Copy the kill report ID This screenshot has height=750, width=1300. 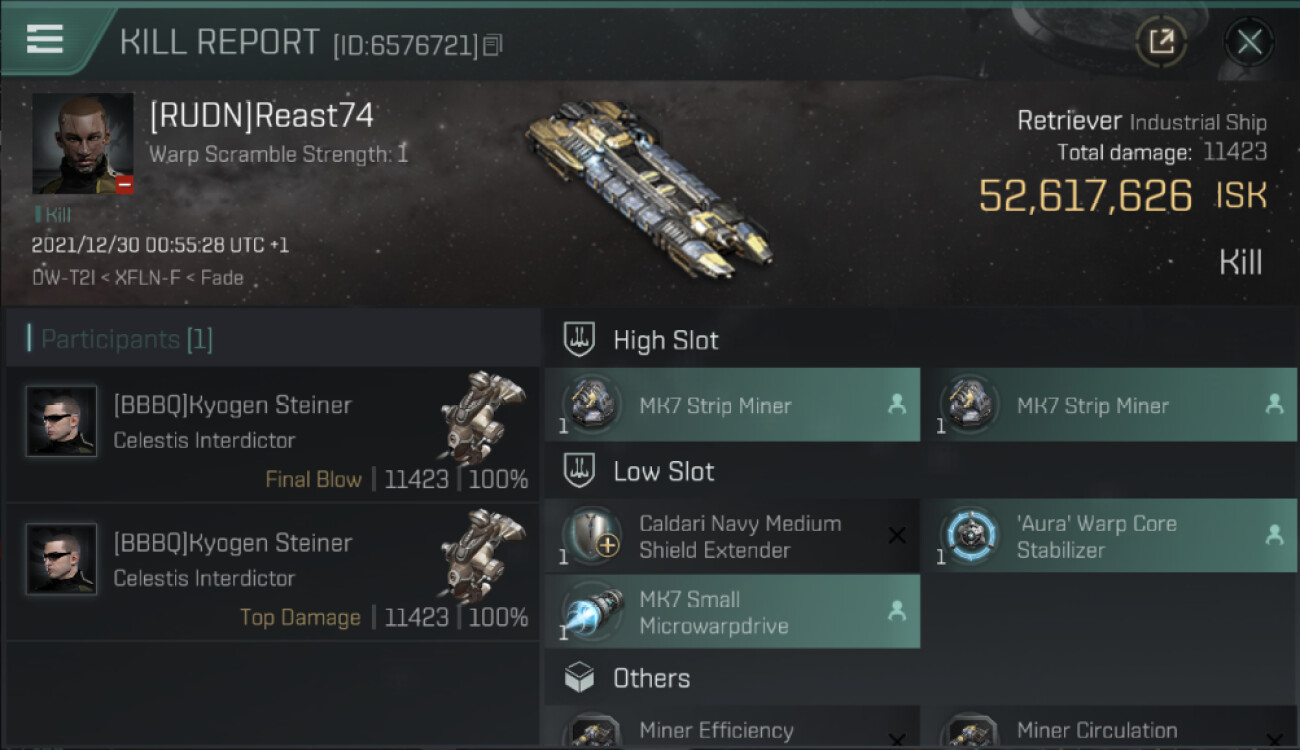[492, 45]
